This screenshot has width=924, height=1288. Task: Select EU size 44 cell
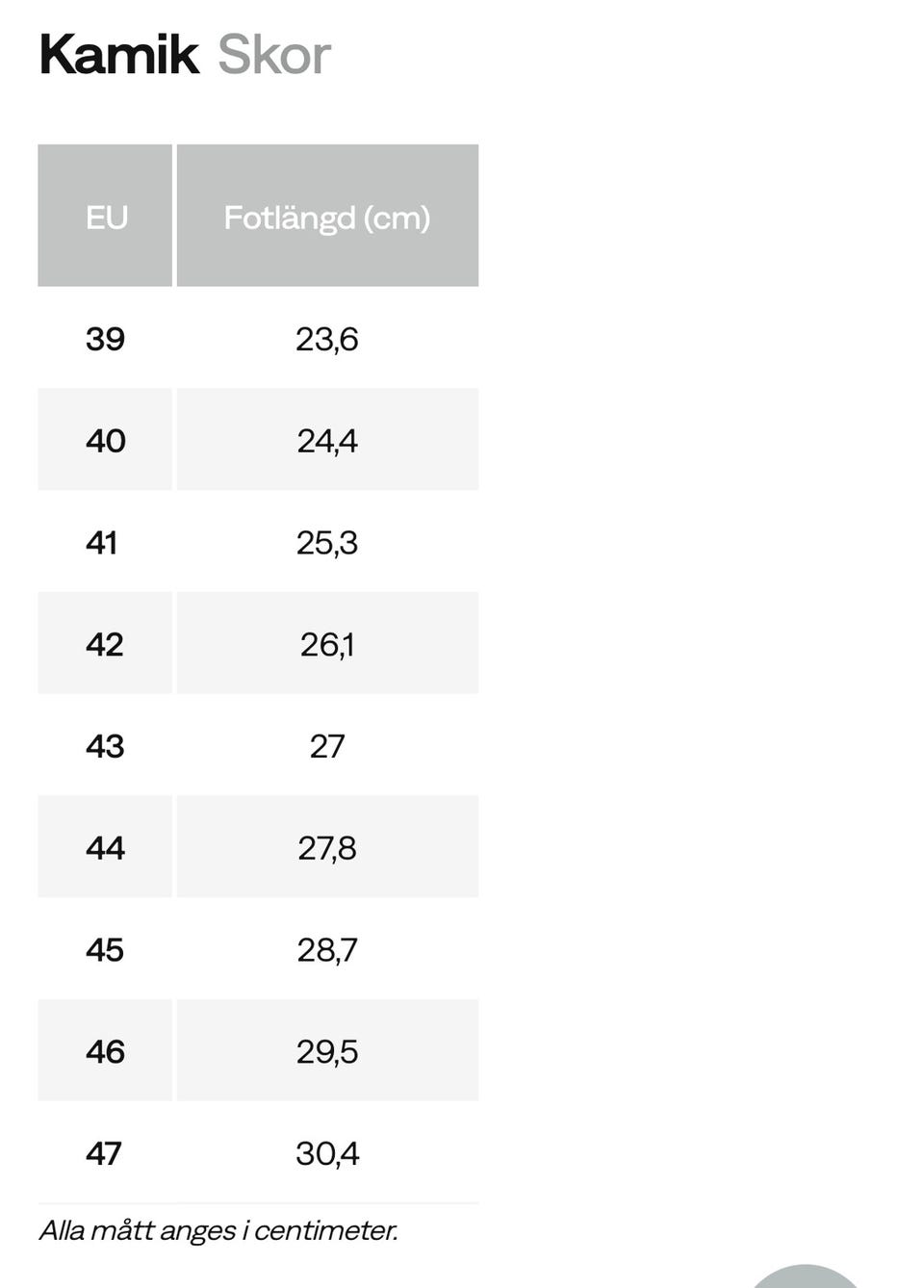(105, 848)
